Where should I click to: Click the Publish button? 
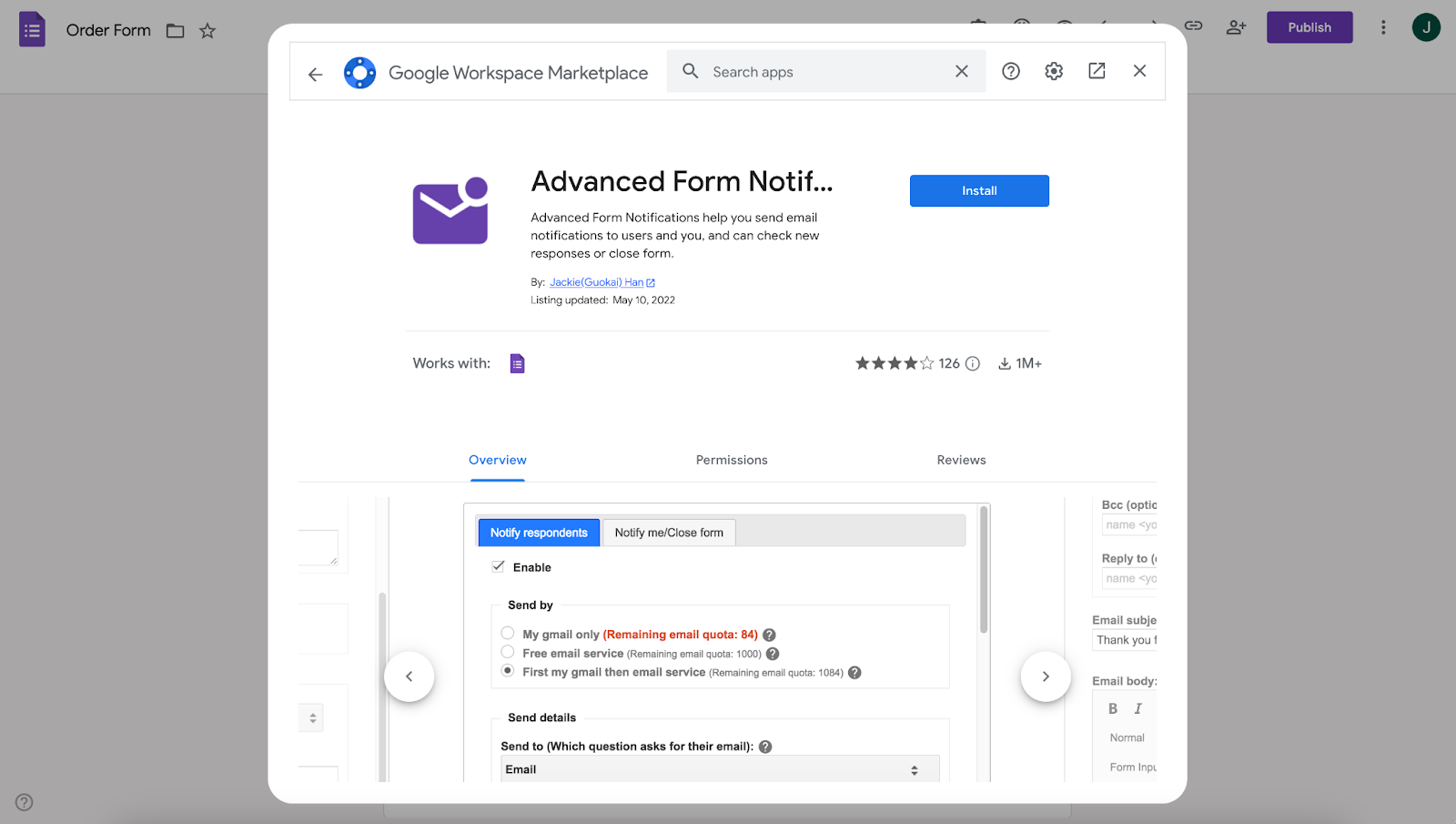coord(1309,27)
